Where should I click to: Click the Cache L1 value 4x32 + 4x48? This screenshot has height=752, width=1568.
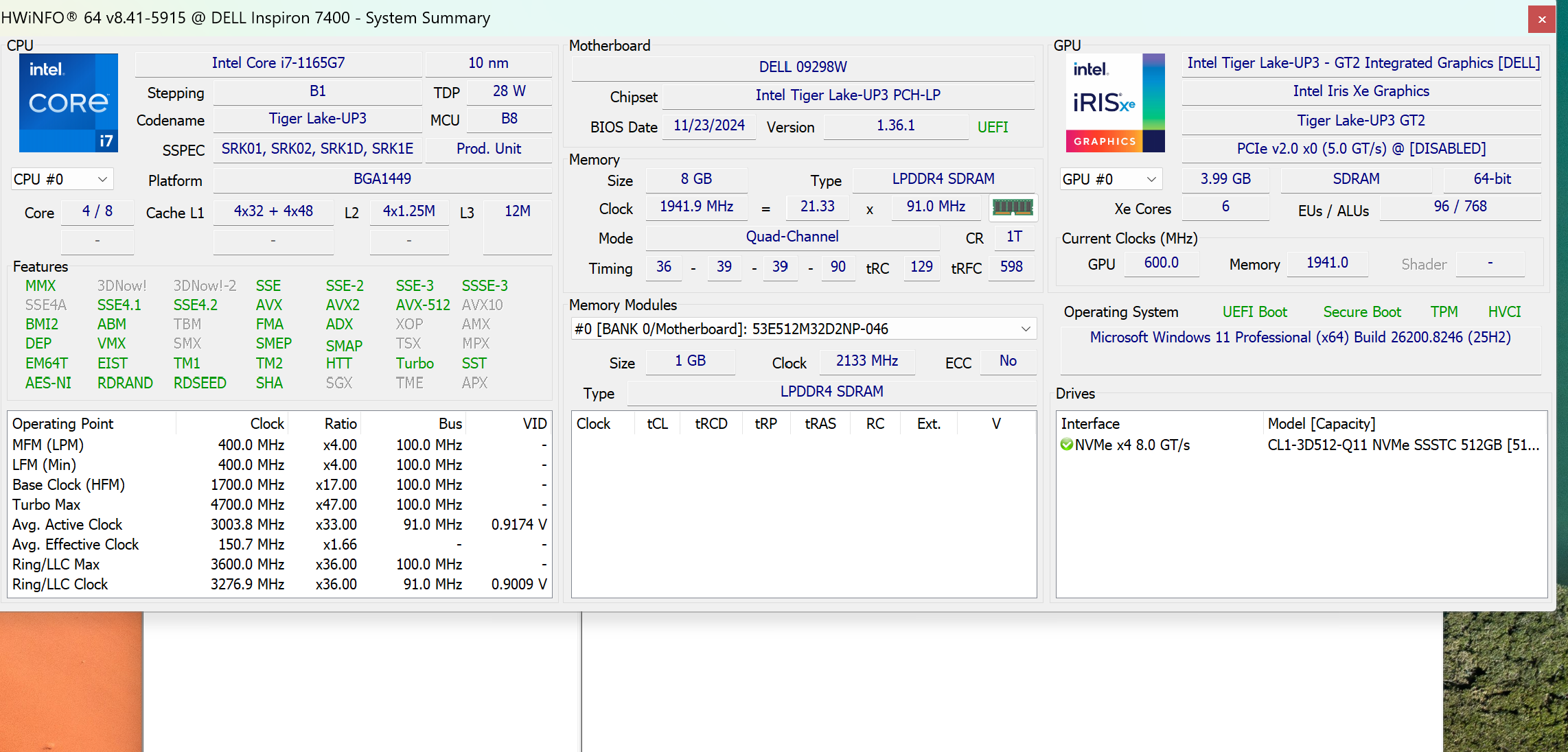coord(273,211)
